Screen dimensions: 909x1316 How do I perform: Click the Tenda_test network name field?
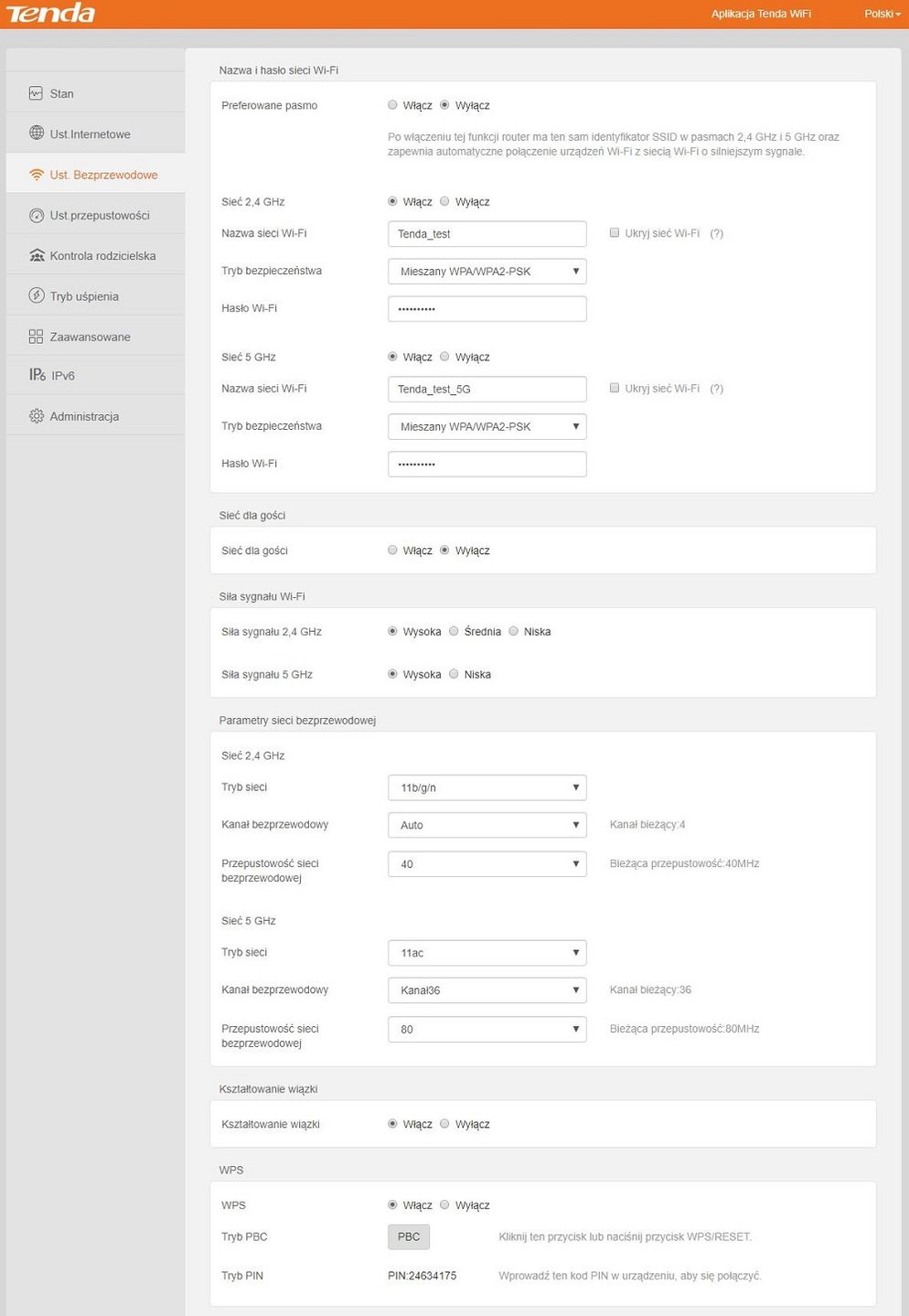487,234
